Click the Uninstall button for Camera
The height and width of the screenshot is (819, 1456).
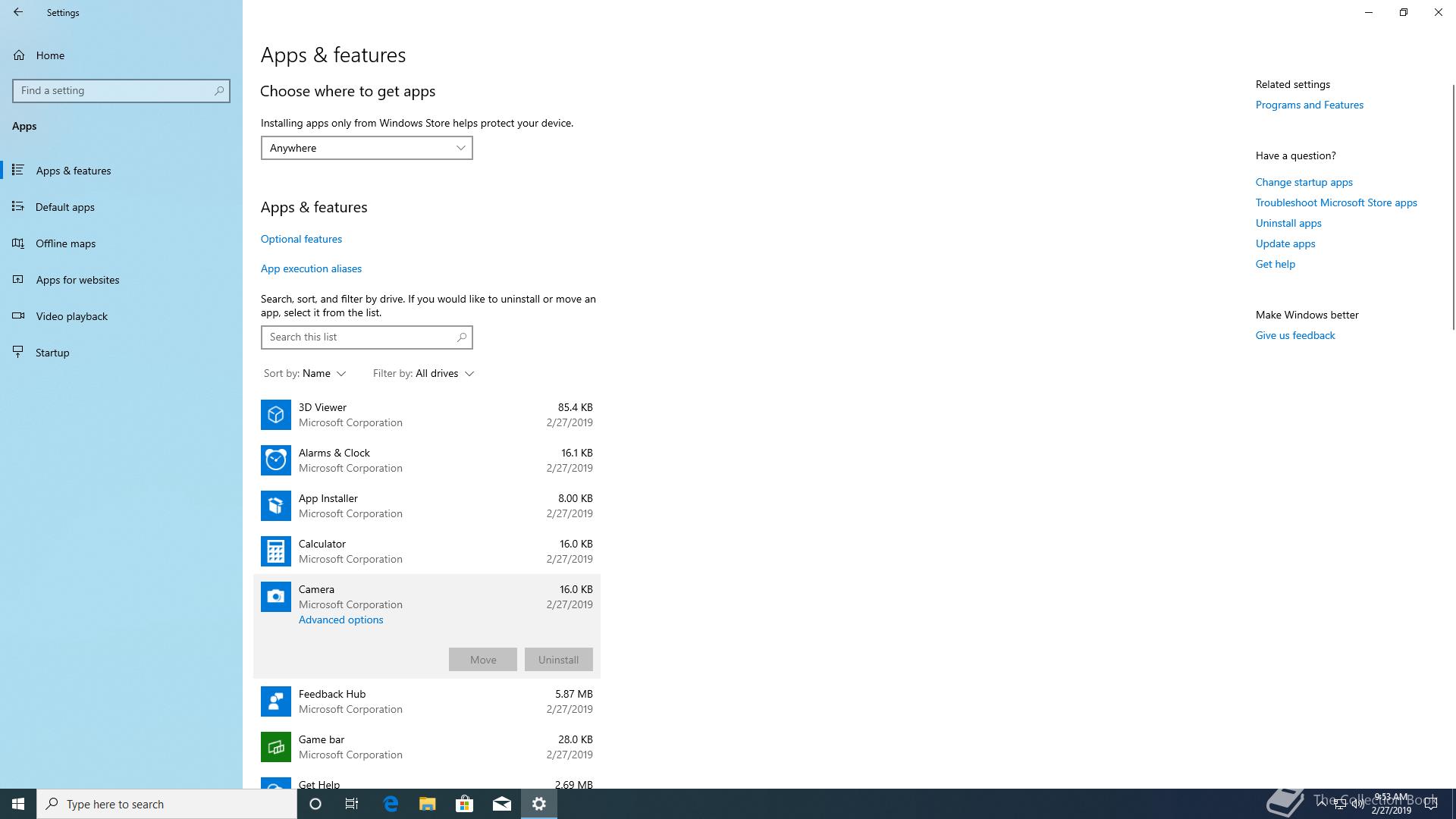[x=559, y=660]
